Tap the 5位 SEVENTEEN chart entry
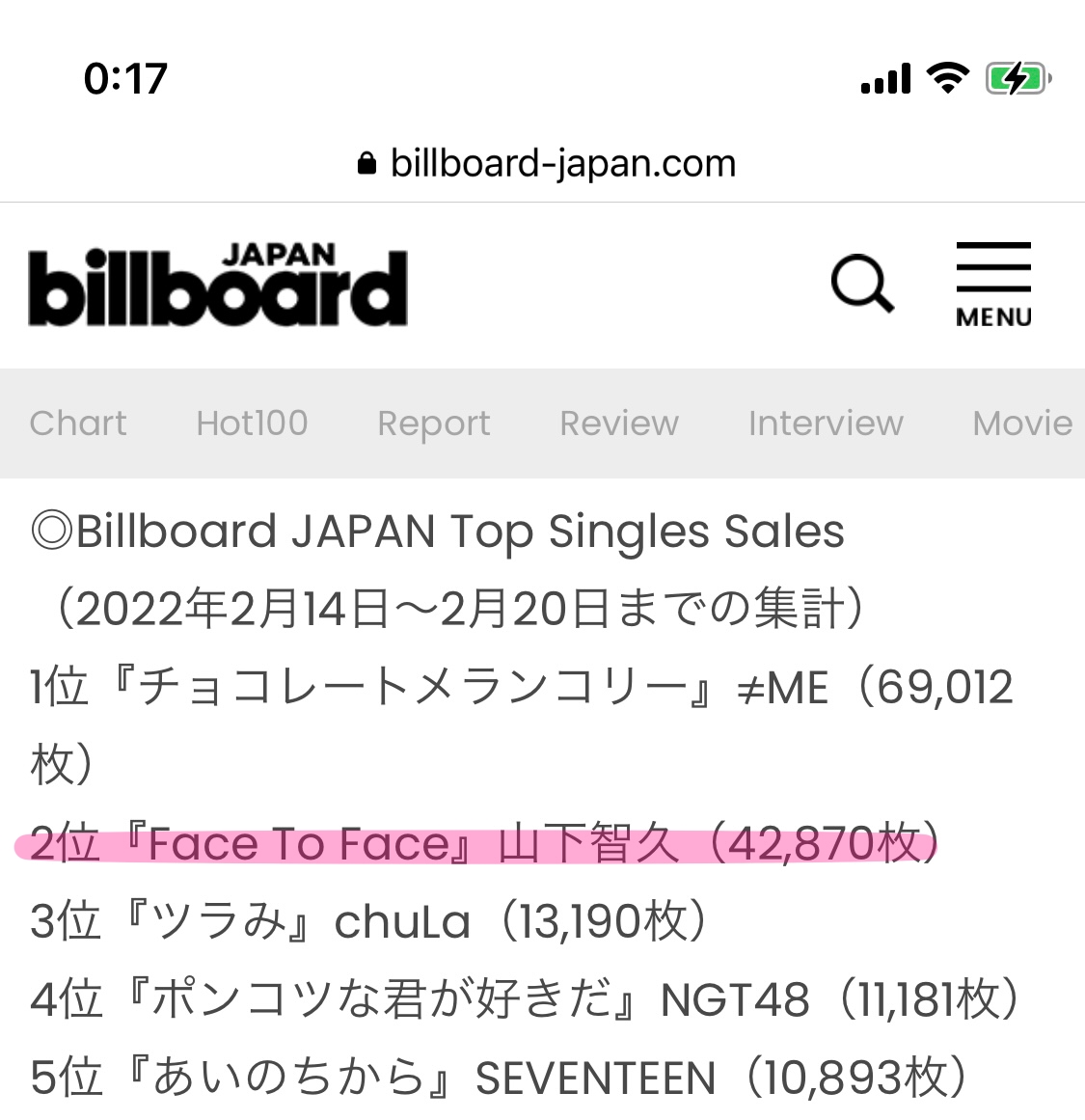This screenshot has height=1120, width=1085. coord(499,1078)
